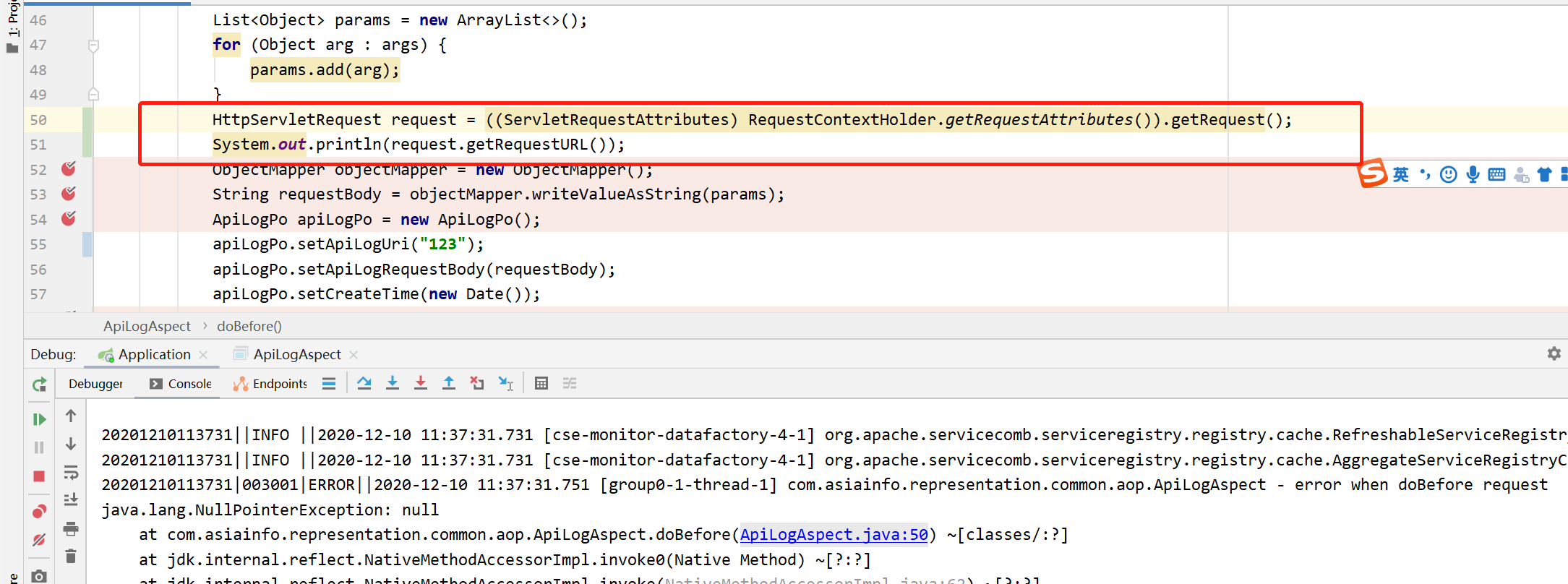Screen dimensions: 1568x584
Task: Close the Application debug session tab
Action: click(203, 355)
